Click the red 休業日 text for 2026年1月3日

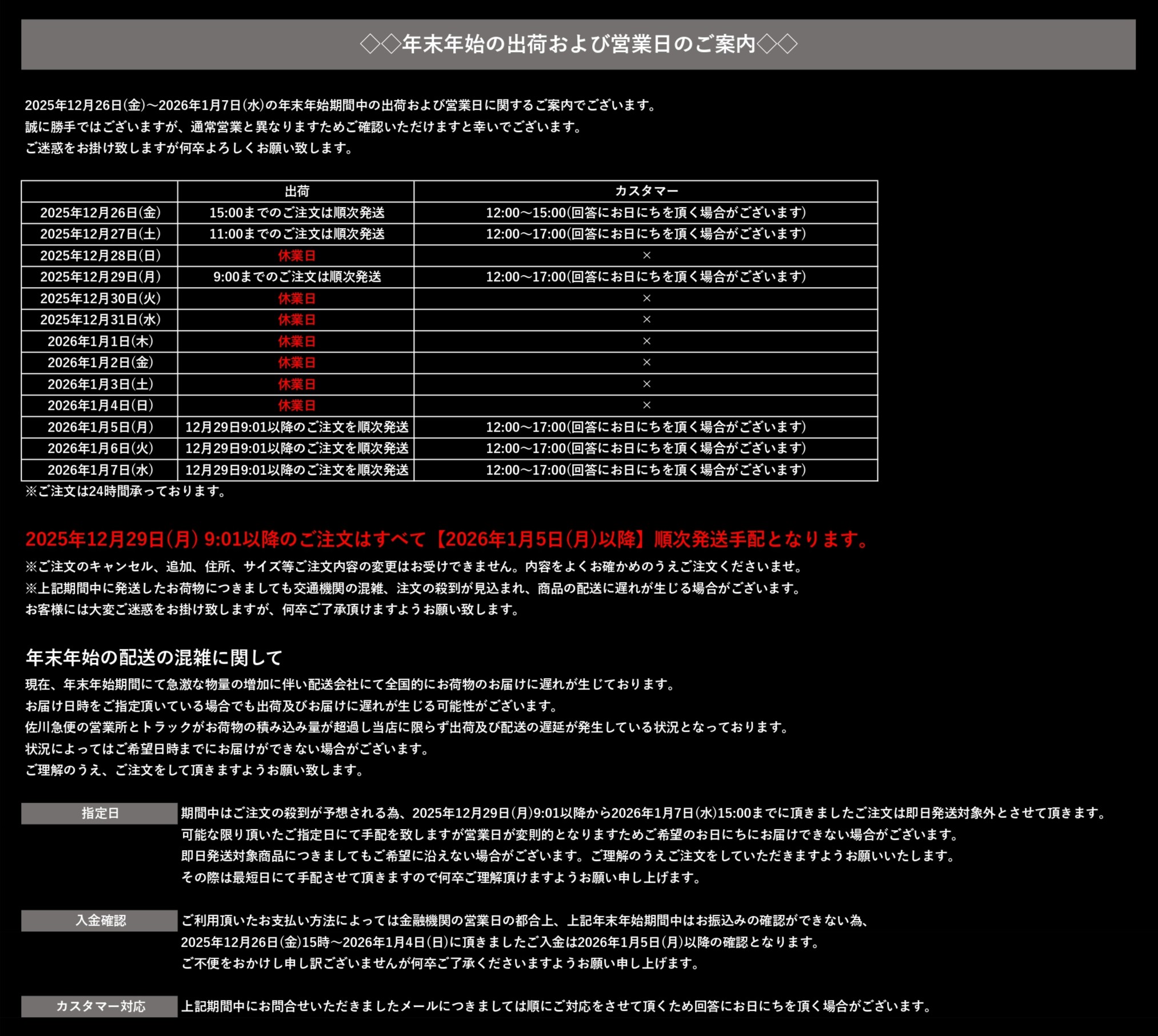coord(297,384)
